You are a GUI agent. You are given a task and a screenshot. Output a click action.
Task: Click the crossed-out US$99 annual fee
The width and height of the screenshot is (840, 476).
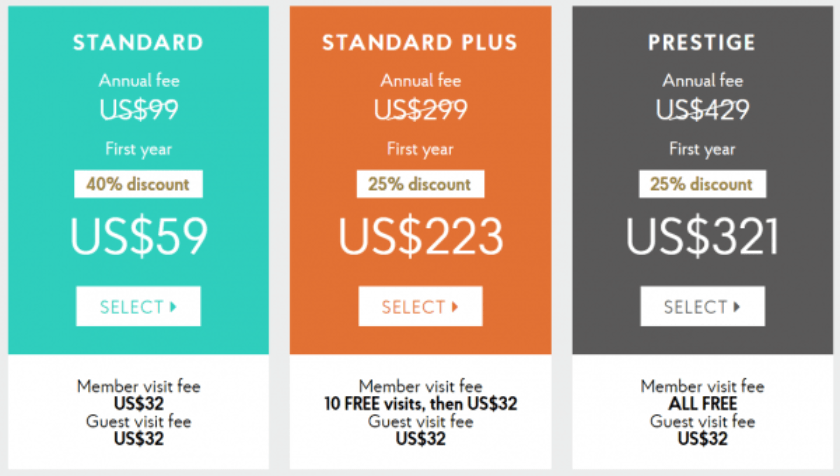[139, 110]
